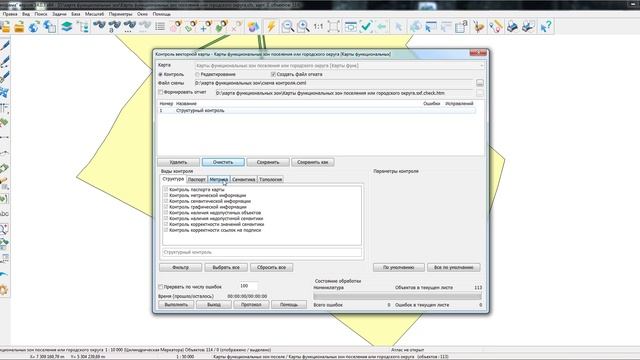Open the Поиск menu
Image resolution: width=640 pixels, height=360 pixels.
point(41,14)
